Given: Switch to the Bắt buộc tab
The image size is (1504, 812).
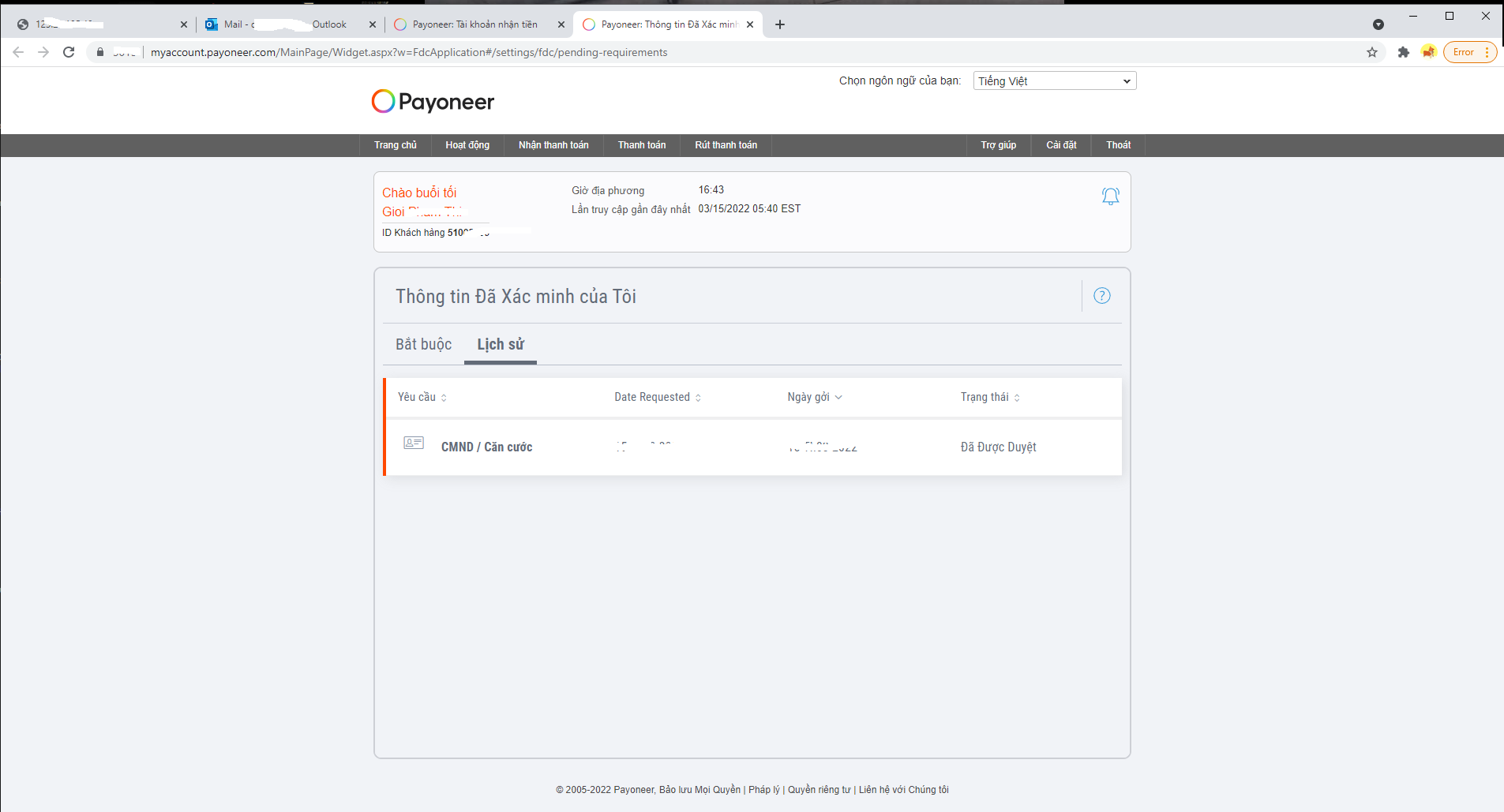Looking at the screenshot, I should (424, 344).
